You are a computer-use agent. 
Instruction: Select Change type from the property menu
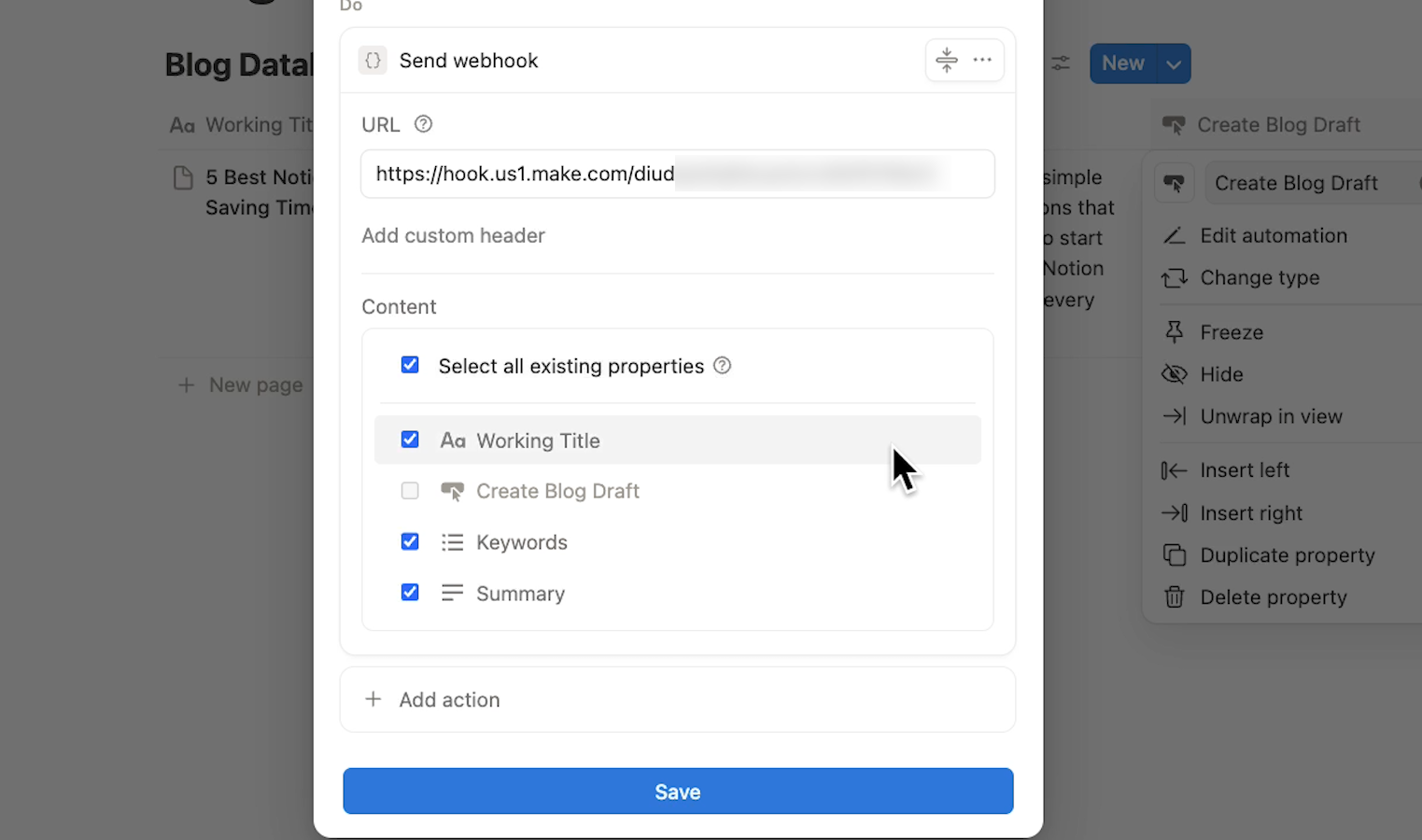1260,277
